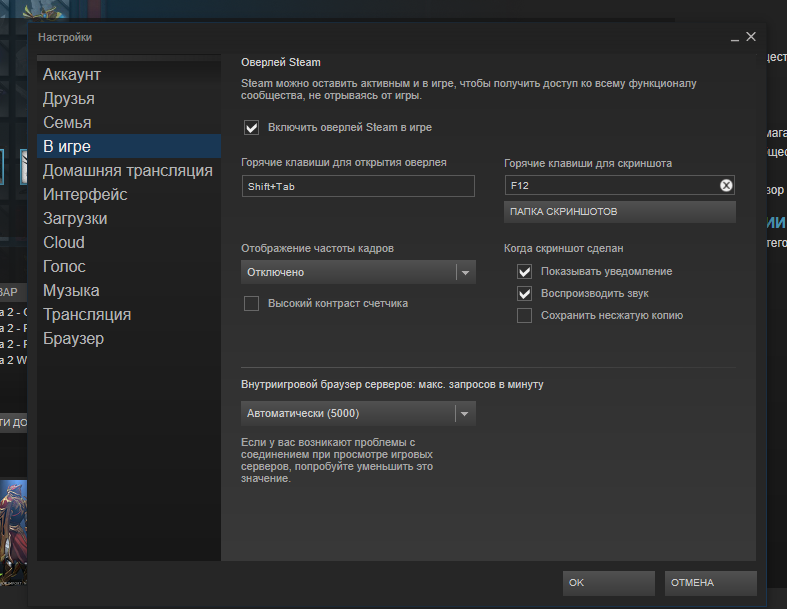The height and width of the screenshot is (609, 787).
Task: Enable Высокий контраст счетчика checkbox
Action: point(251,303)
